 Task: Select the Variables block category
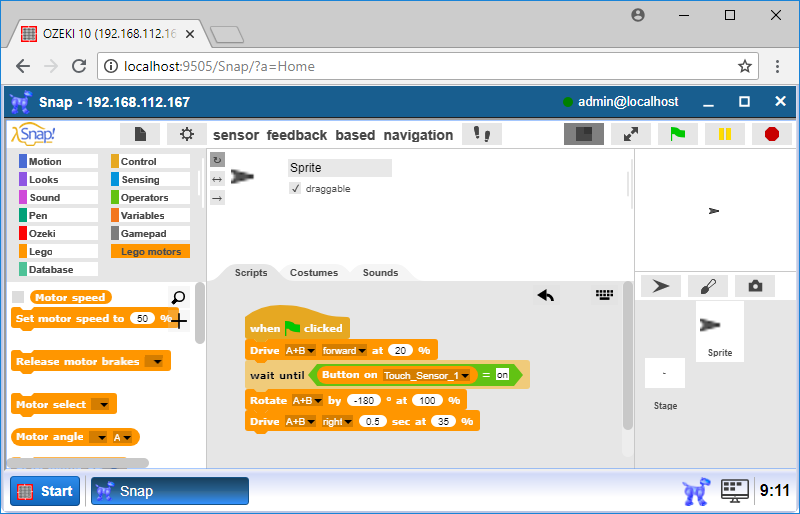click(151, 215)
